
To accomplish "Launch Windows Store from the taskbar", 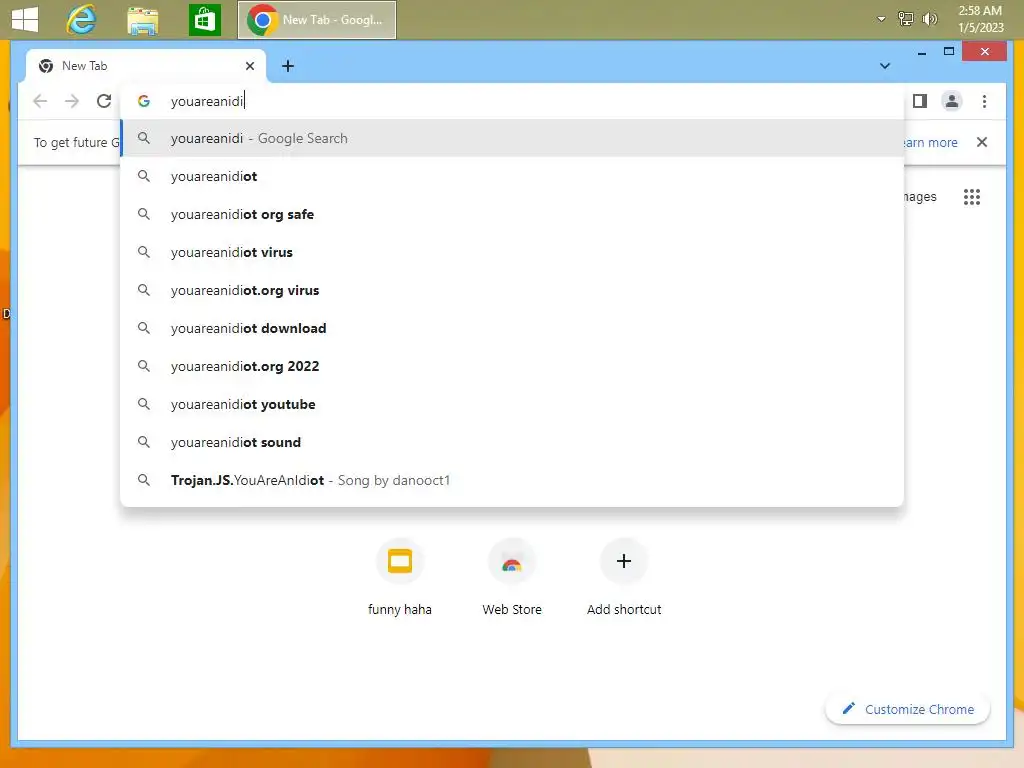I will pos(204,20).
